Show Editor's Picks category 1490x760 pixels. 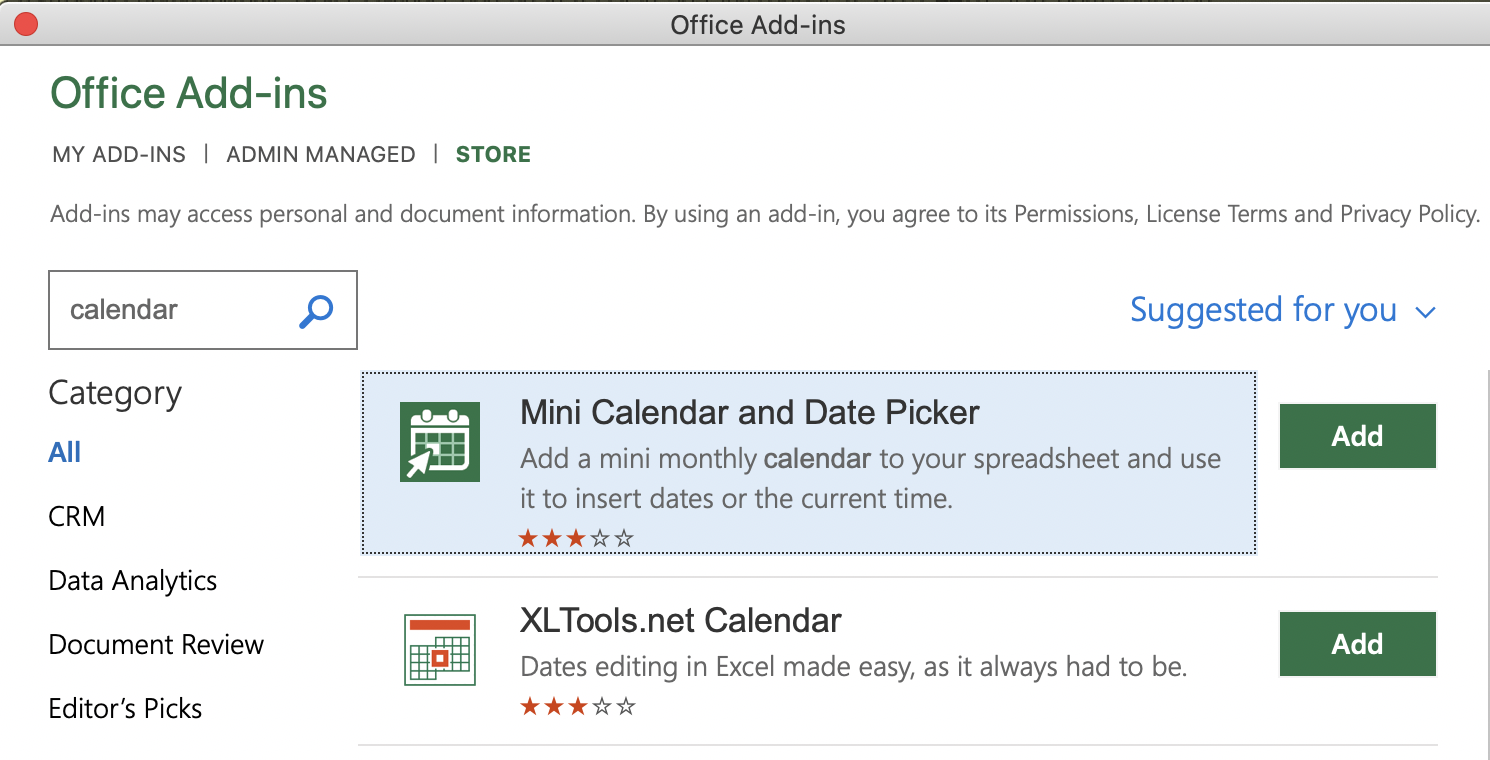(x=126, y=708)
